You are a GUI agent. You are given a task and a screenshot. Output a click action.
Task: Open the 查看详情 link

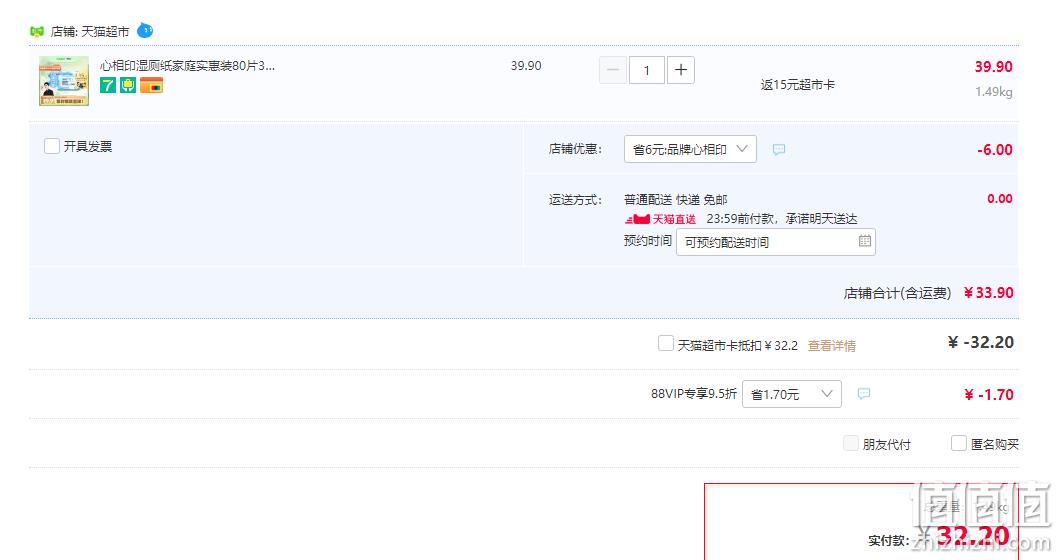click(x=832, y=346)
